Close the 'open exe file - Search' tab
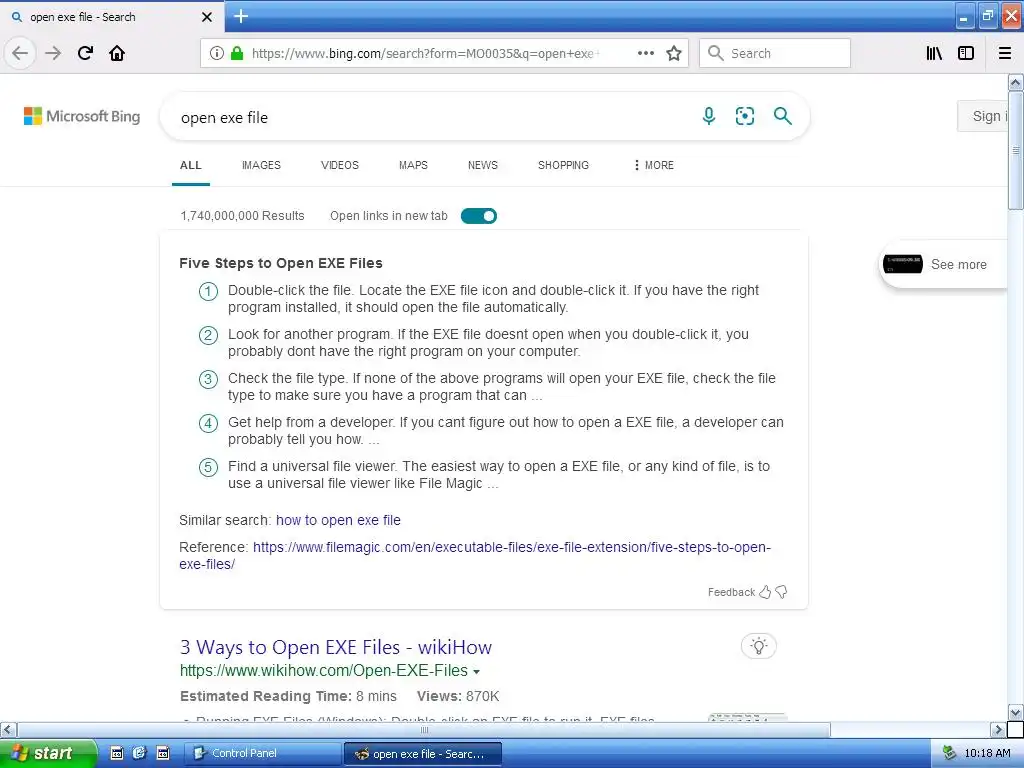This screenshot has height=768, width=1024. tap(207, 17)
